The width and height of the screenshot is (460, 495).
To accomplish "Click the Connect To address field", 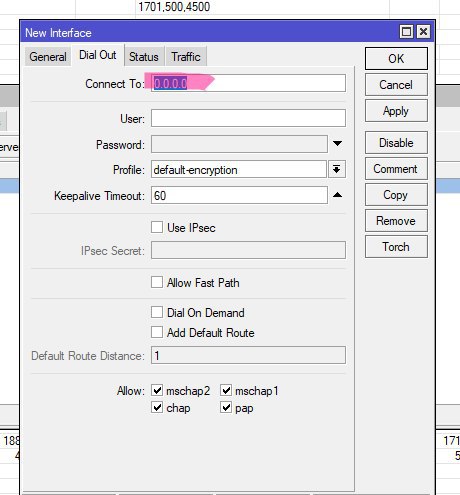I will (248, 83).
